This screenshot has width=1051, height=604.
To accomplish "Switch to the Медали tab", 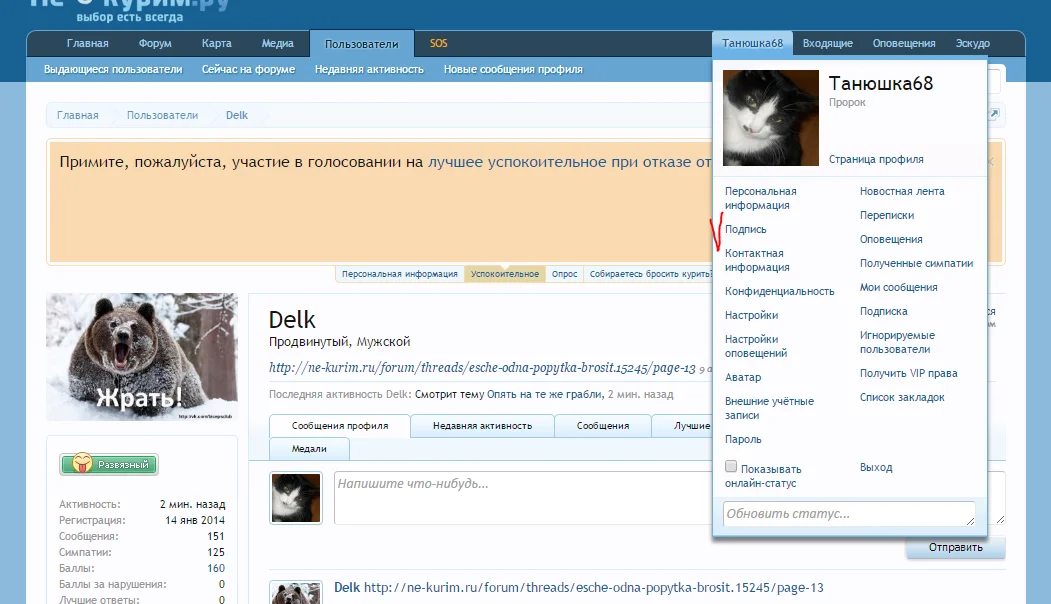I will coord(309,448).
